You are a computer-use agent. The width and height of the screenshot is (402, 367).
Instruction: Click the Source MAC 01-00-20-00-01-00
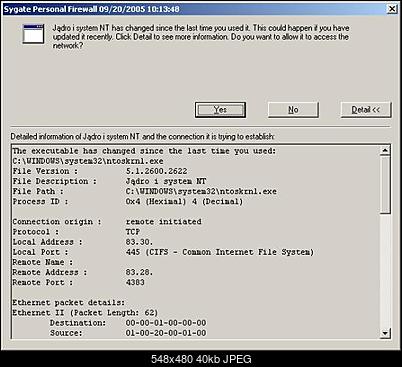coord(166,333)
